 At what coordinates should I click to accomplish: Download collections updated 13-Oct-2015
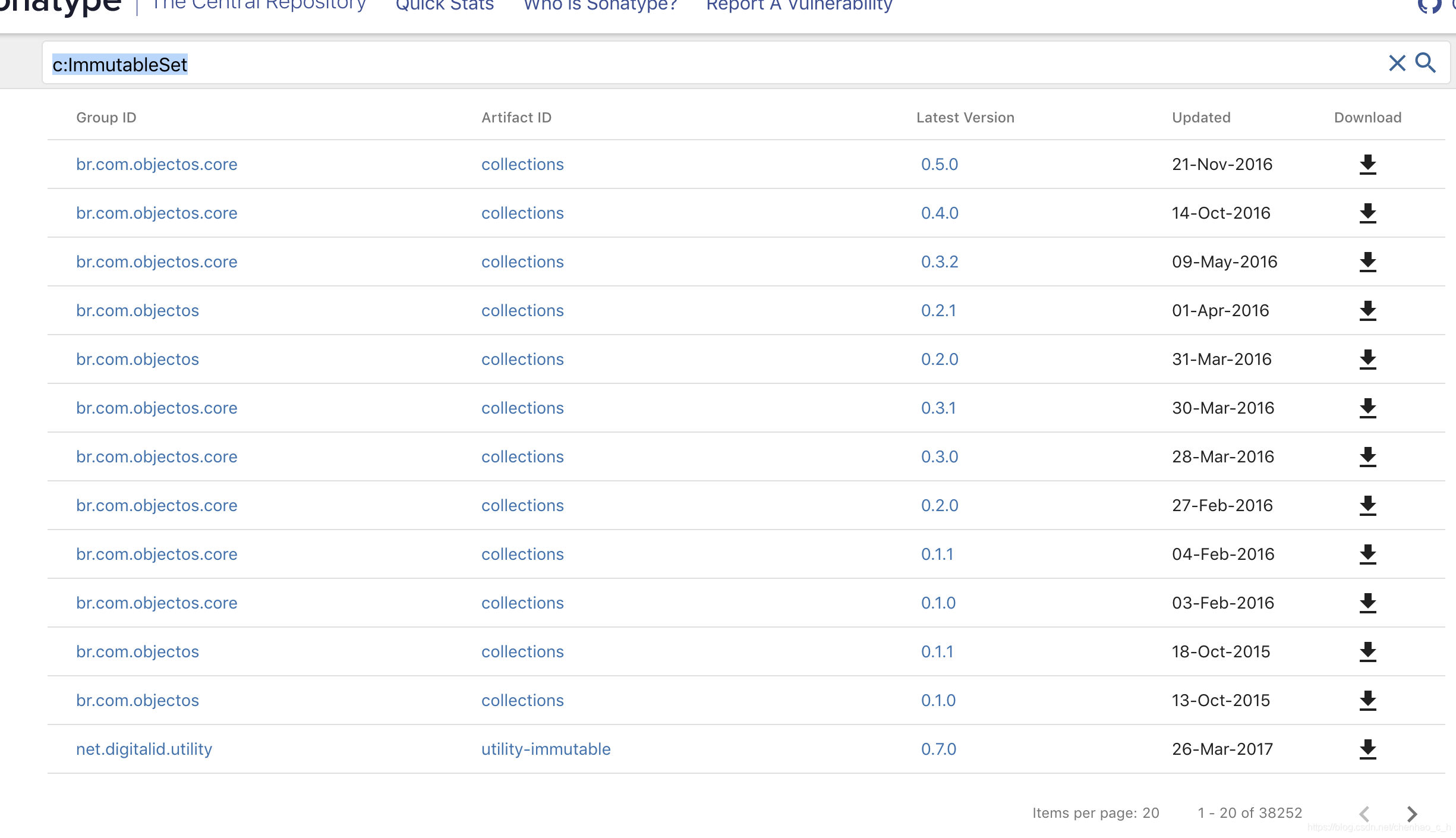[x=1367, y=701]
